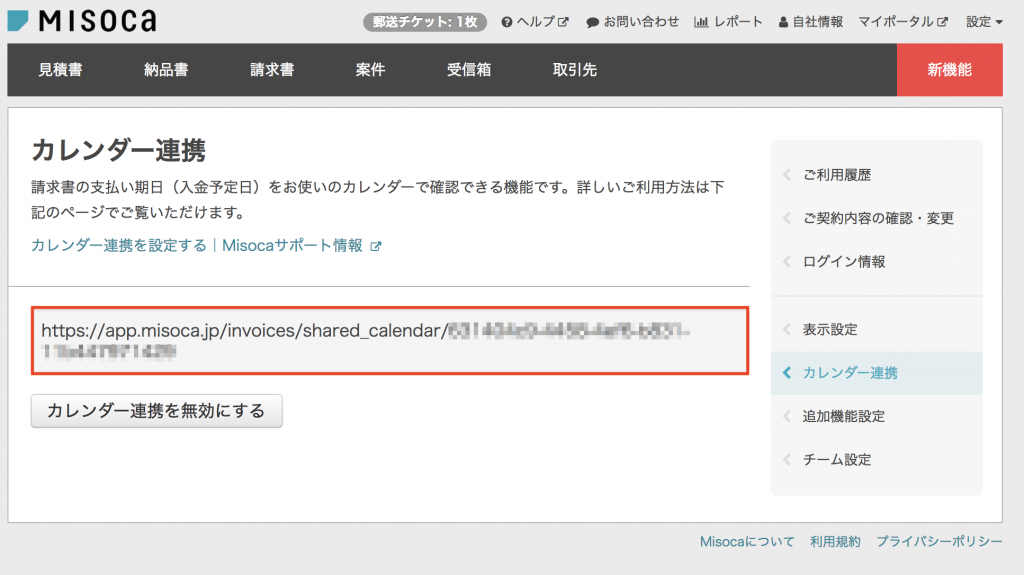This screenshot has width=1024, height=575.
Task: Go to the 請求書 tab
Action: click(x=272, y=70)
